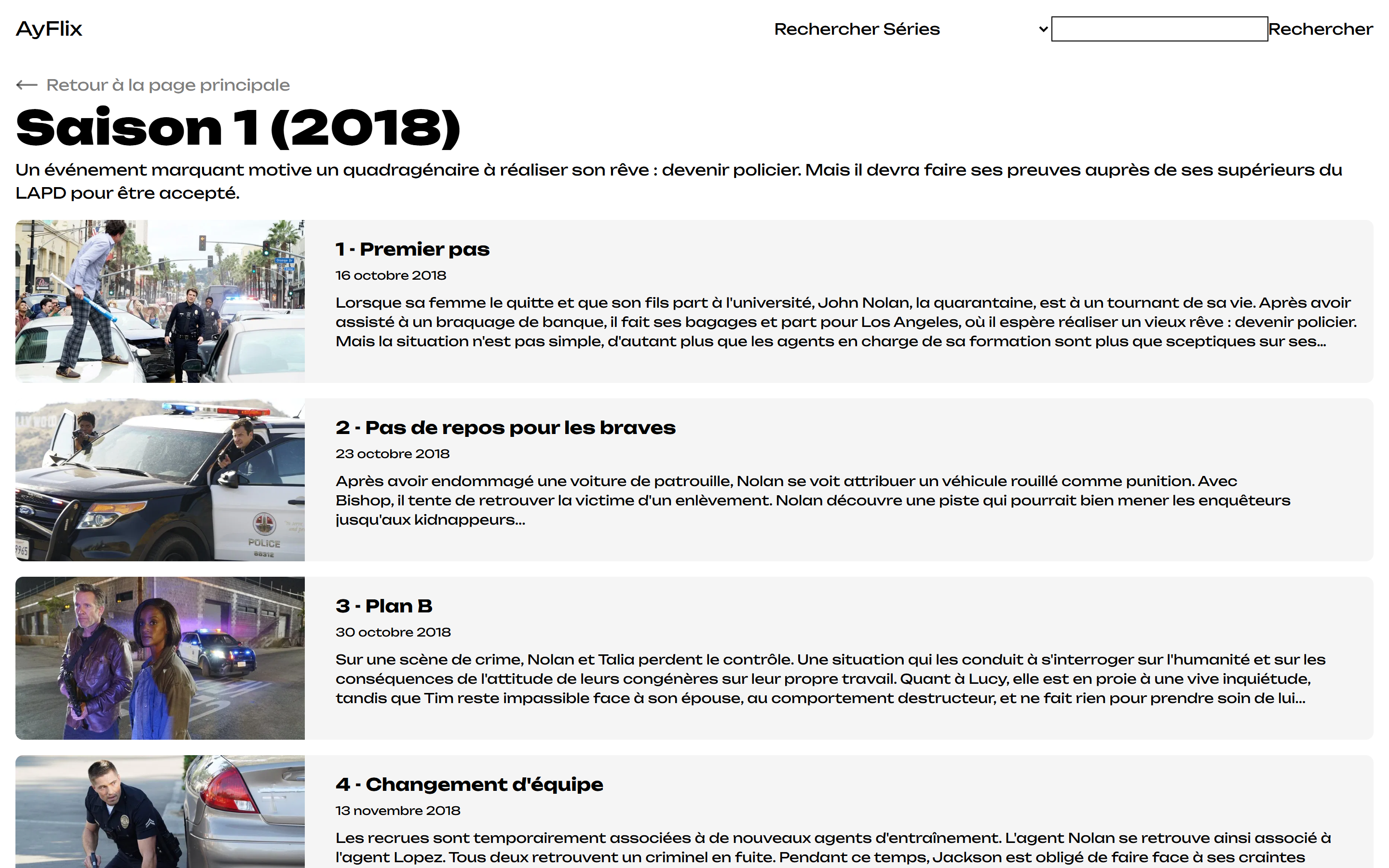Select title 2 - Pas de repos pour les braves

pyautogui.click(x=505, y=428)
